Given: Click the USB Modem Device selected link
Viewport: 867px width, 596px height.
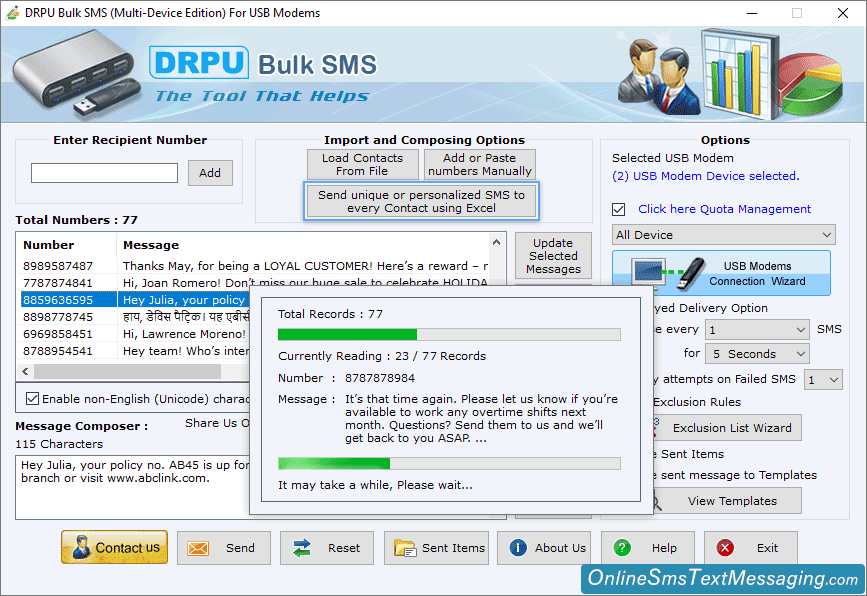Looking at the screenshot, I should (x=706, y=176).
